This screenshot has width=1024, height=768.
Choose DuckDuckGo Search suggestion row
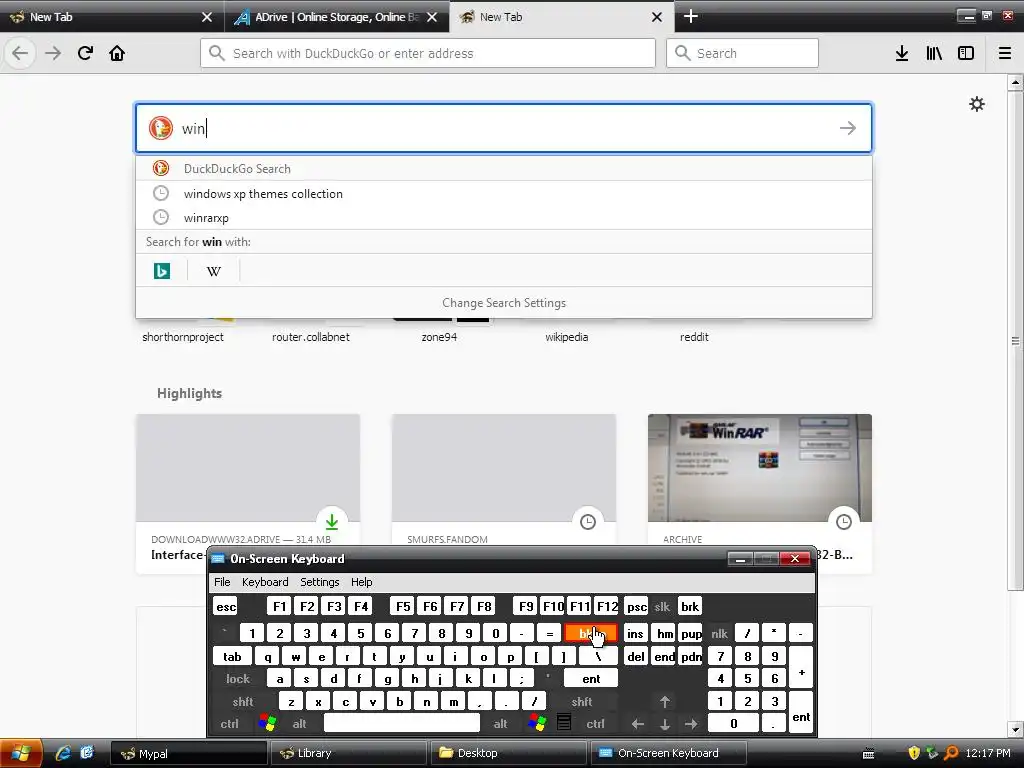[x=504, y=168]
